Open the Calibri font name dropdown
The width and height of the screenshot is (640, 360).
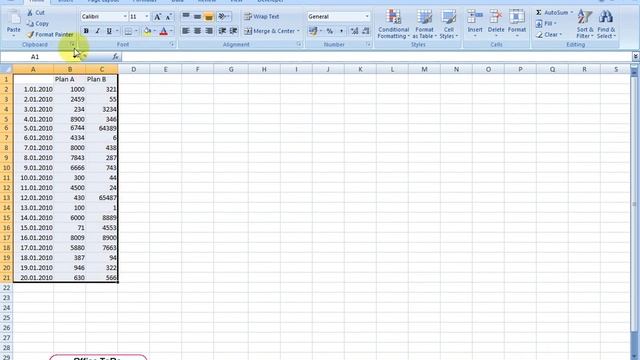point(125,17)
